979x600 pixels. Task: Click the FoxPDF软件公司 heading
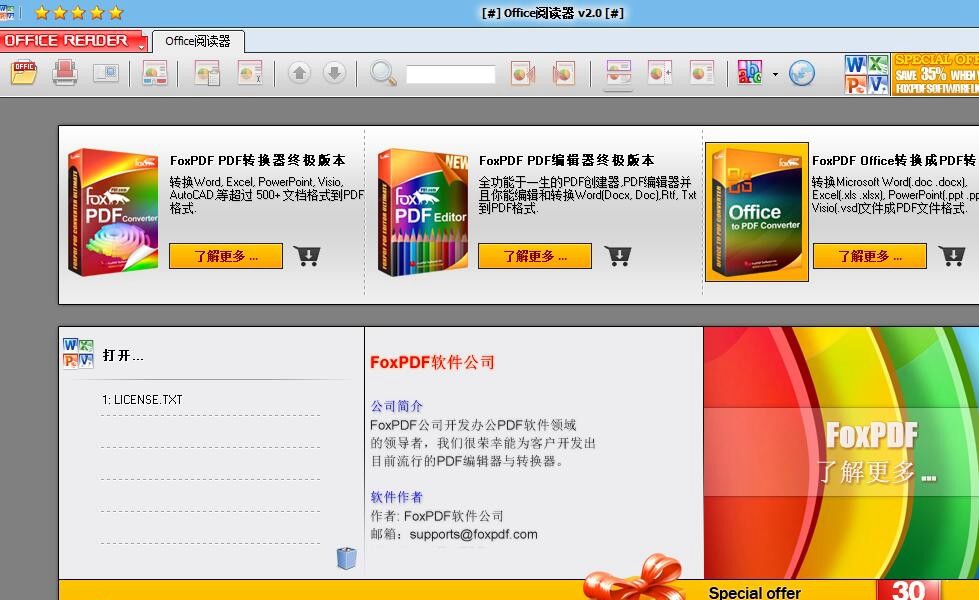[x=432, y=362]
